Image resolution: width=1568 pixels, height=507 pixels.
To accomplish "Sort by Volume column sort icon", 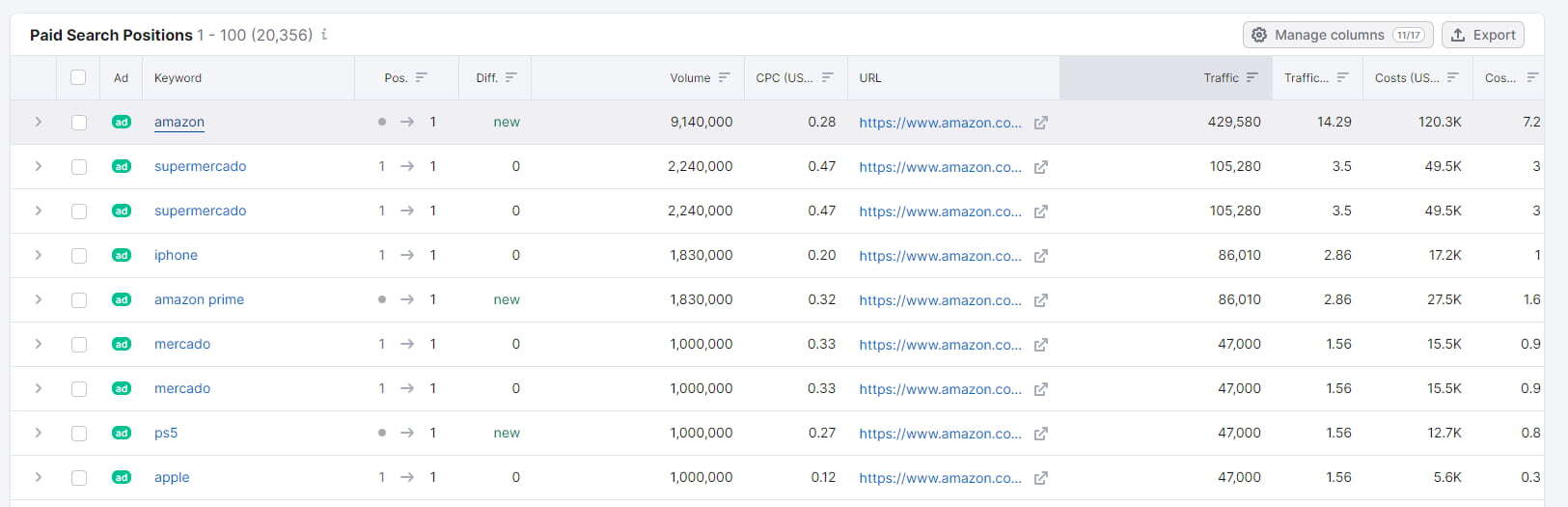I will tap(725, 78).
